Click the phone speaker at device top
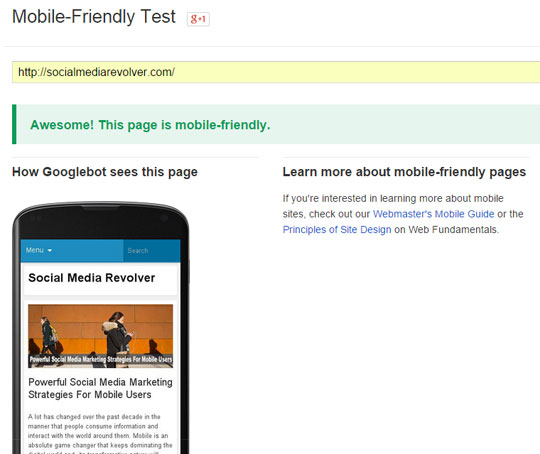This screenshot has height=454, width=540. click(100, 207)
